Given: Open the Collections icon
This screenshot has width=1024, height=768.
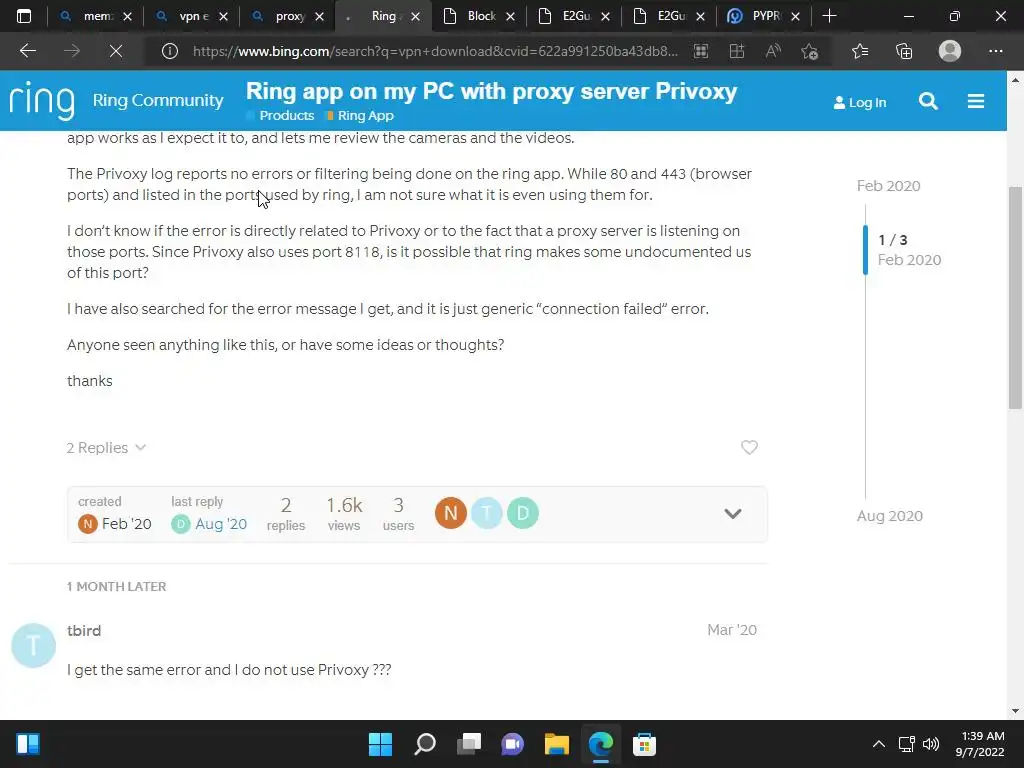Looking at the screenshot, I should 904,51.
